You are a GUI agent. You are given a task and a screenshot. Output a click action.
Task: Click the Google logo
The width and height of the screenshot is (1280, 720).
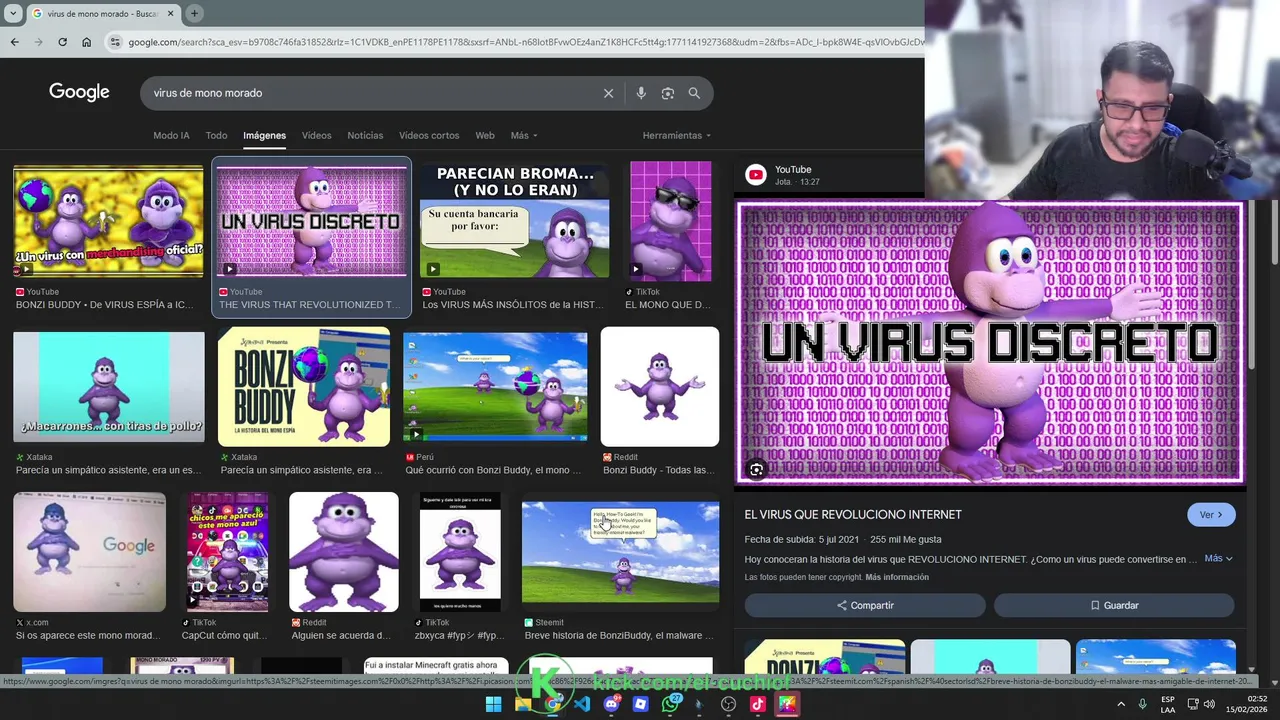(x=79, y=92)
